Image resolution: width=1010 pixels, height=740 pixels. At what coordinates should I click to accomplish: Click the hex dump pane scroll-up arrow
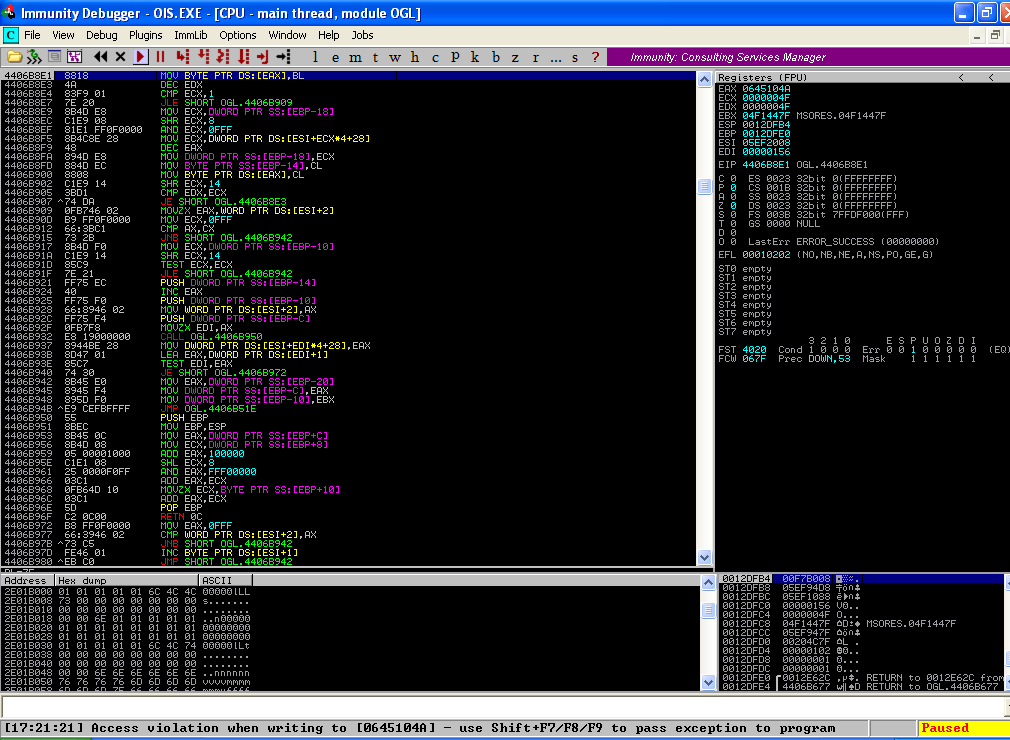point(708,583)
